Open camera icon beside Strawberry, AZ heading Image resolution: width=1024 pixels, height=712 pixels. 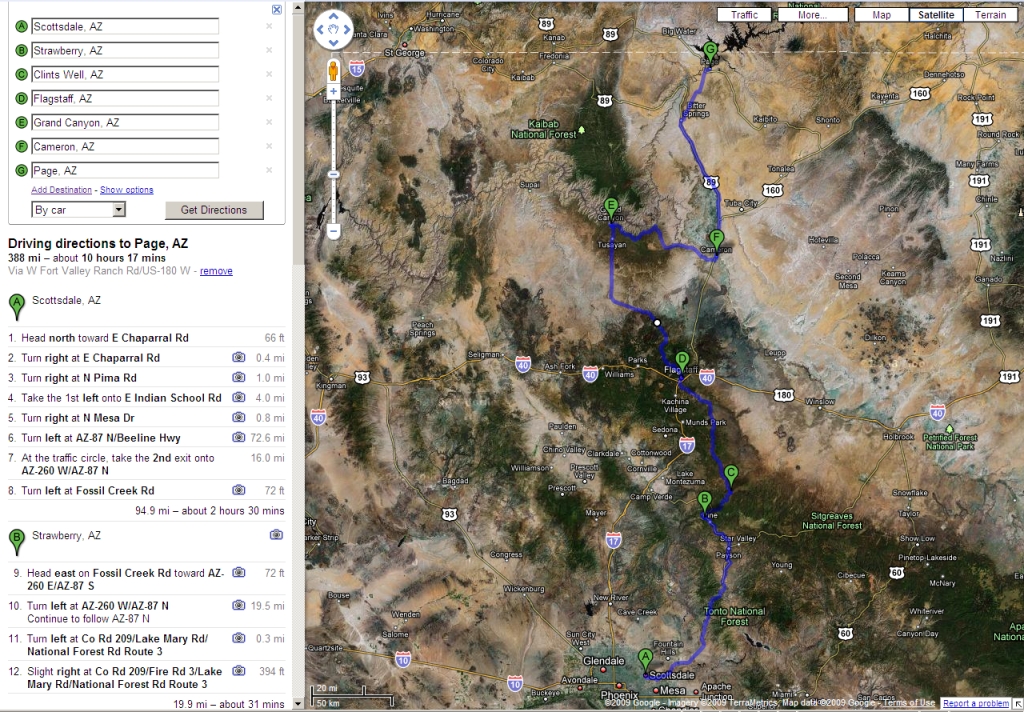pos(276,535)
